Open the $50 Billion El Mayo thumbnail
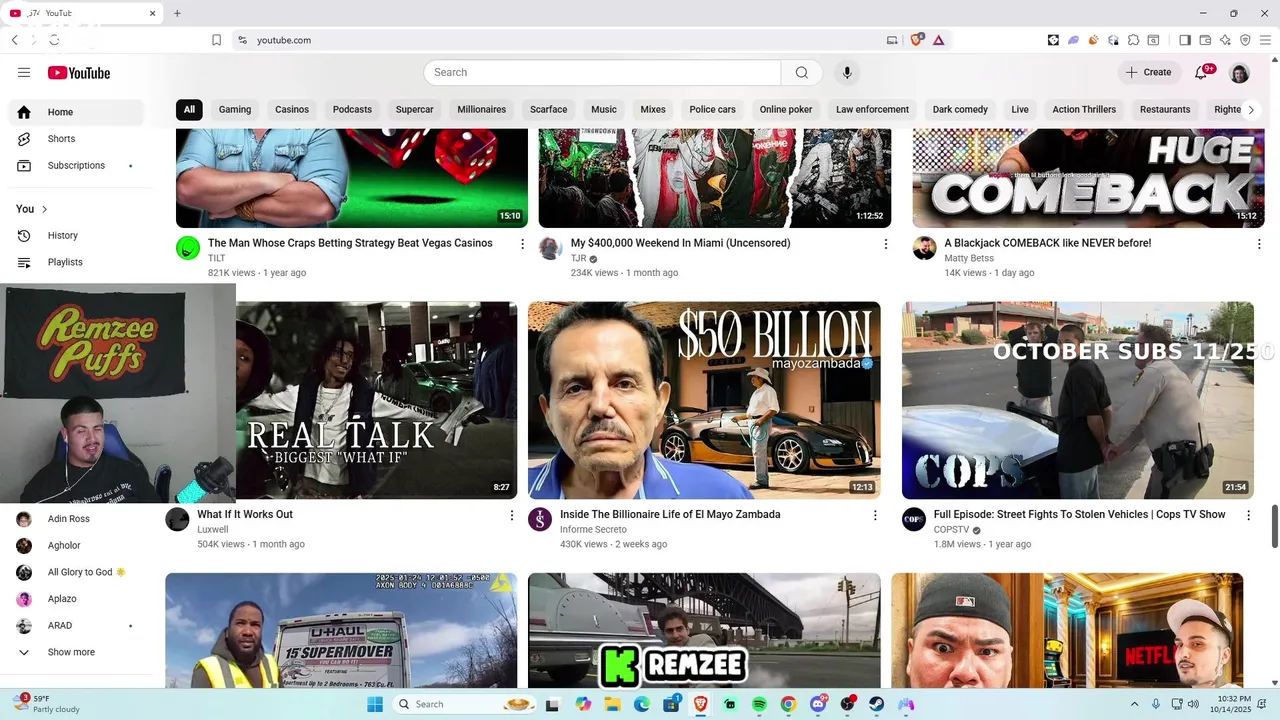 (x=704, y=400)
